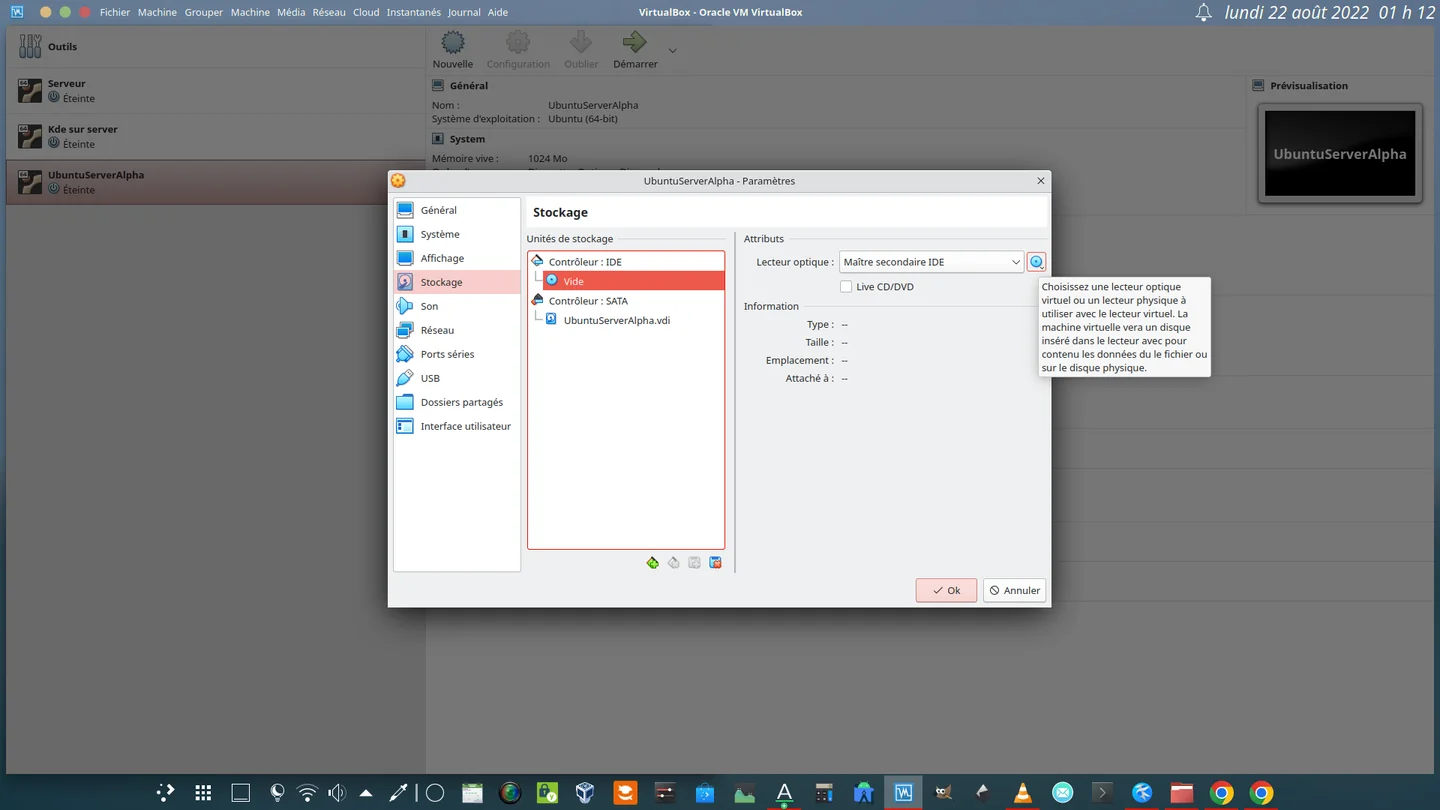This screenshot has width=1440, height=810.
Task: Open the calculator from the dock
Action: [824, 793]
